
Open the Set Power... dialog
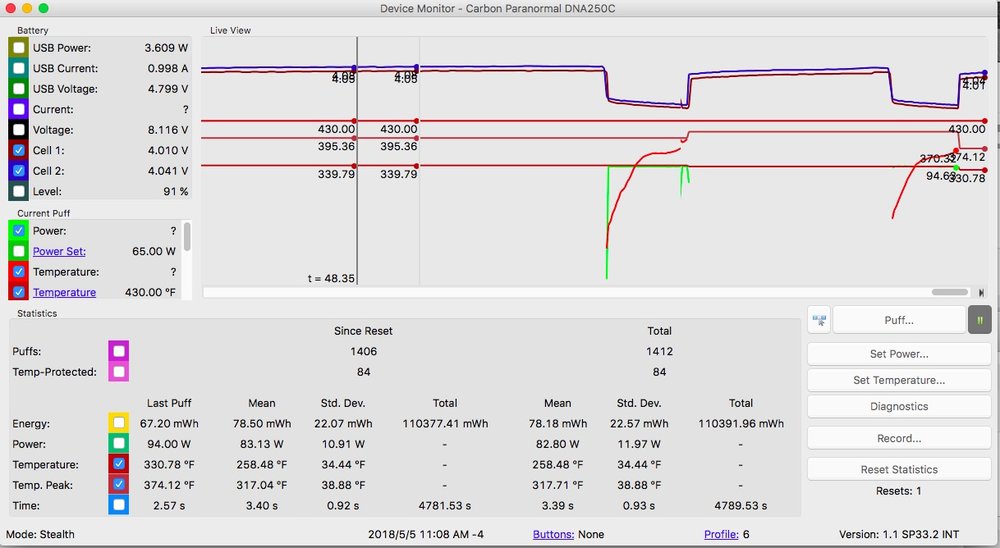(x=899, y=354)
